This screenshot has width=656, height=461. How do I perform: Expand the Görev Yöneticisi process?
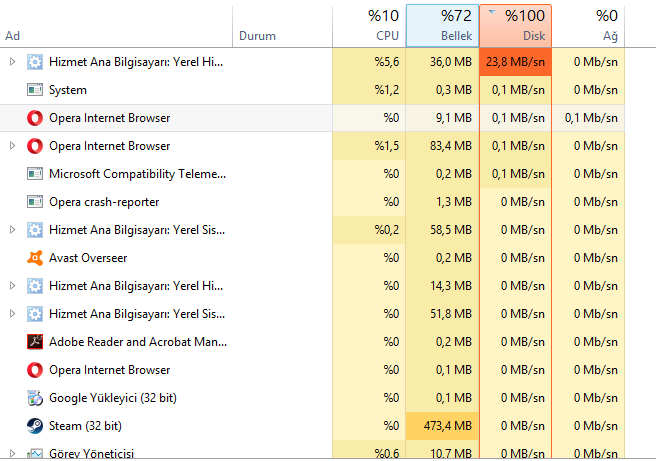[x=13, y=453]
